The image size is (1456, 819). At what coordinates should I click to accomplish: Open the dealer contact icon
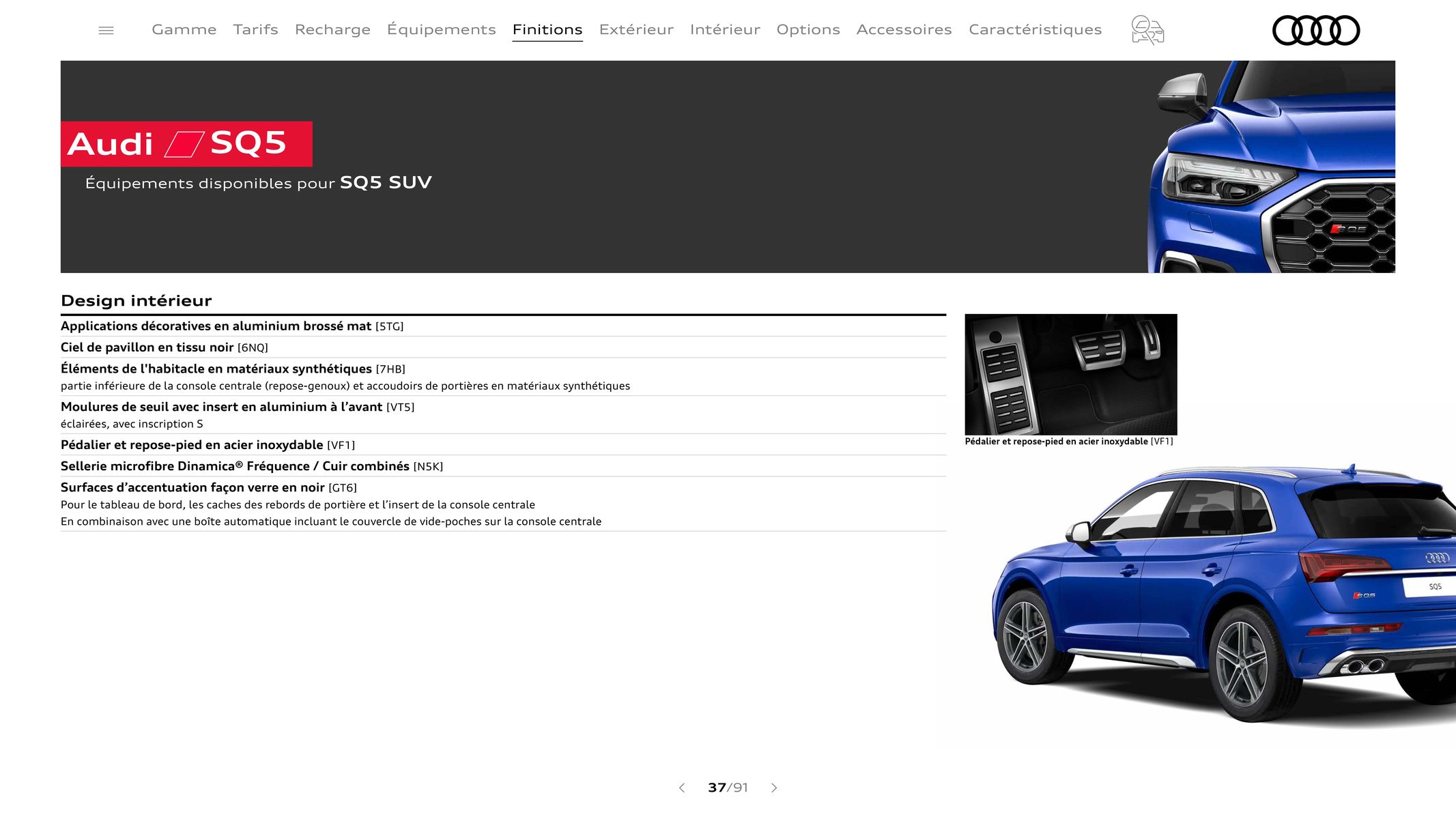[1147, 30]
